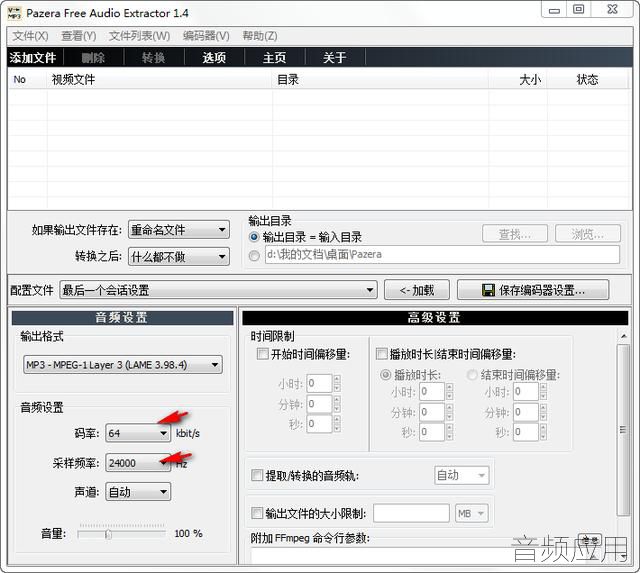Click the output directory path field

coord(442,255)
